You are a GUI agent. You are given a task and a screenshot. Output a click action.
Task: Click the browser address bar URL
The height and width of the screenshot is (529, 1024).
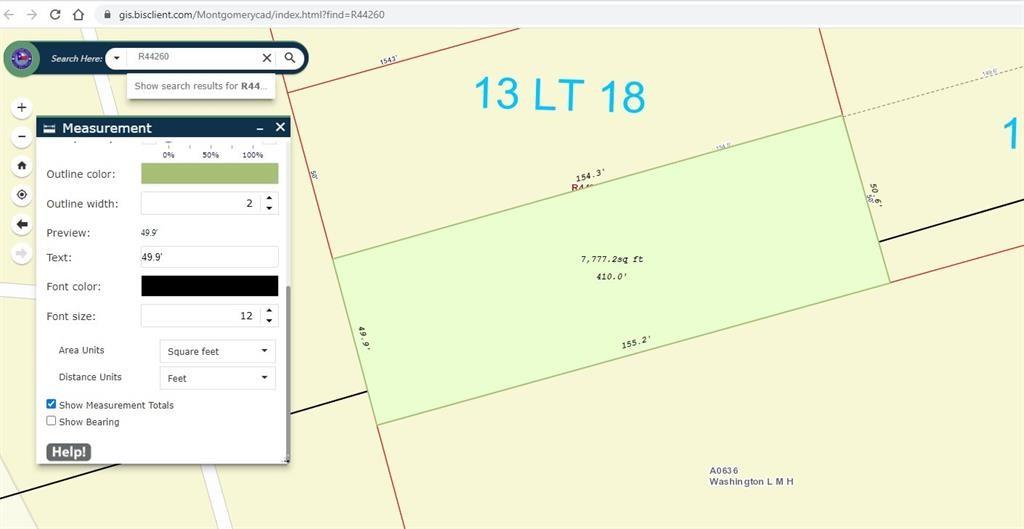(x=251, y=14)
